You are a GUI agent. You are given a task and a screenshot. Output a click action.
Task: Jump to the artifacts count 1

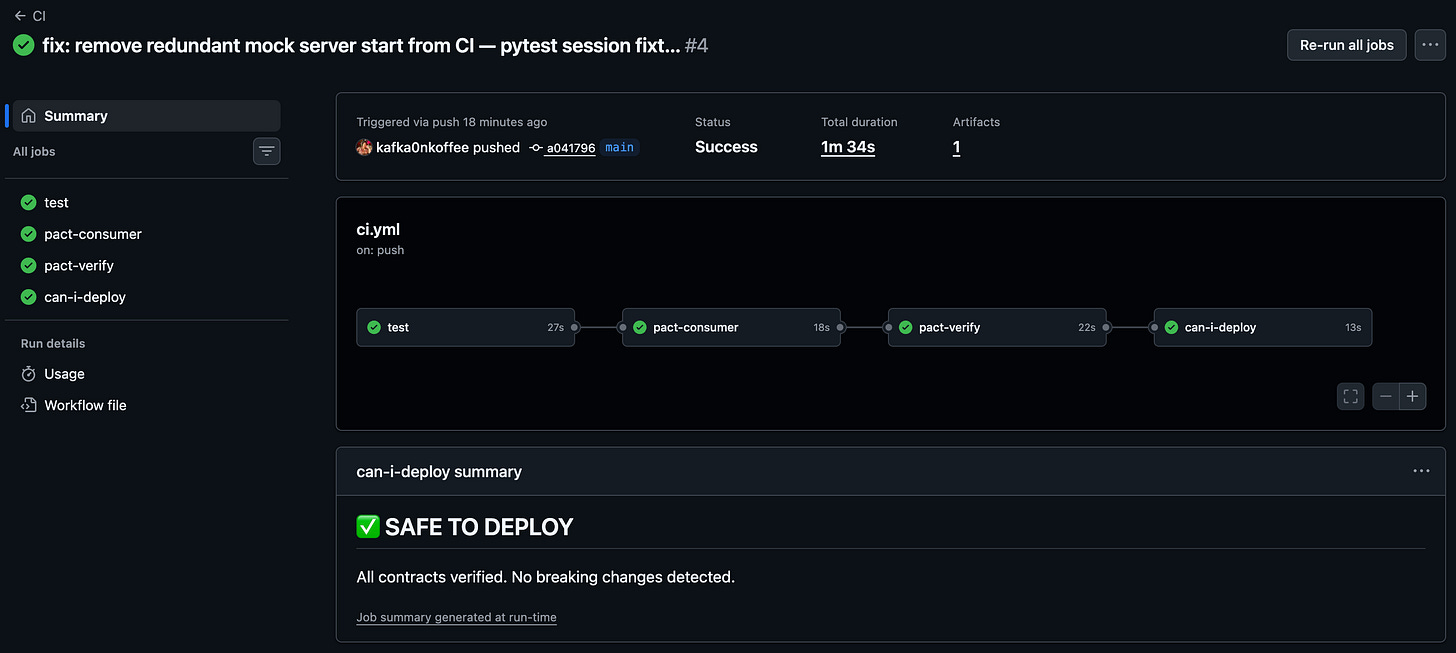pos(957,147)
